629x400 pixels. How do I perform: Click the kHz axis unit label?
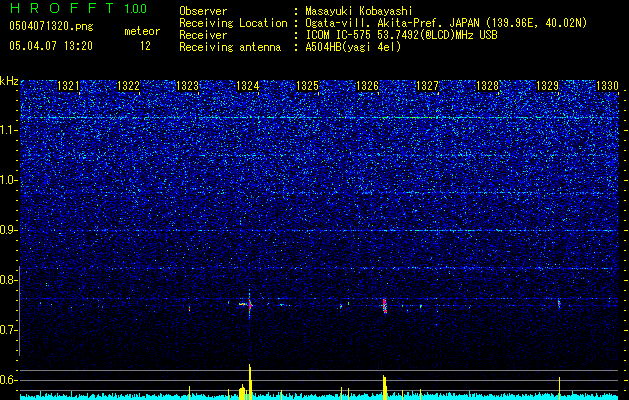[9, 81]
